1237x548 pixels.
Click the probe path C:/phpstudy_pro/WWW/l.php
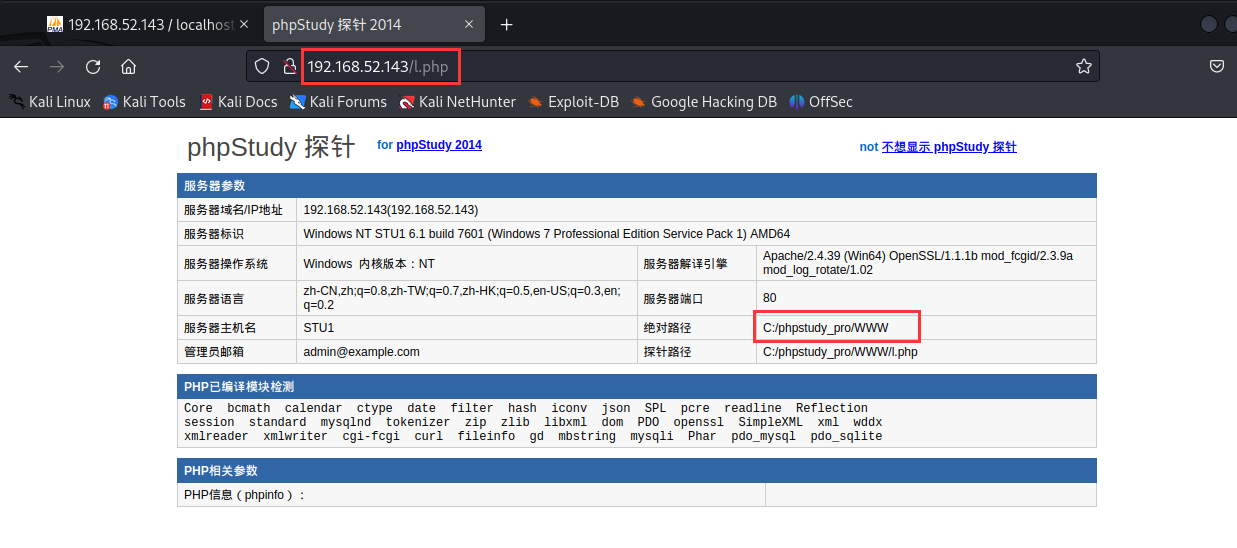(840, 352)
